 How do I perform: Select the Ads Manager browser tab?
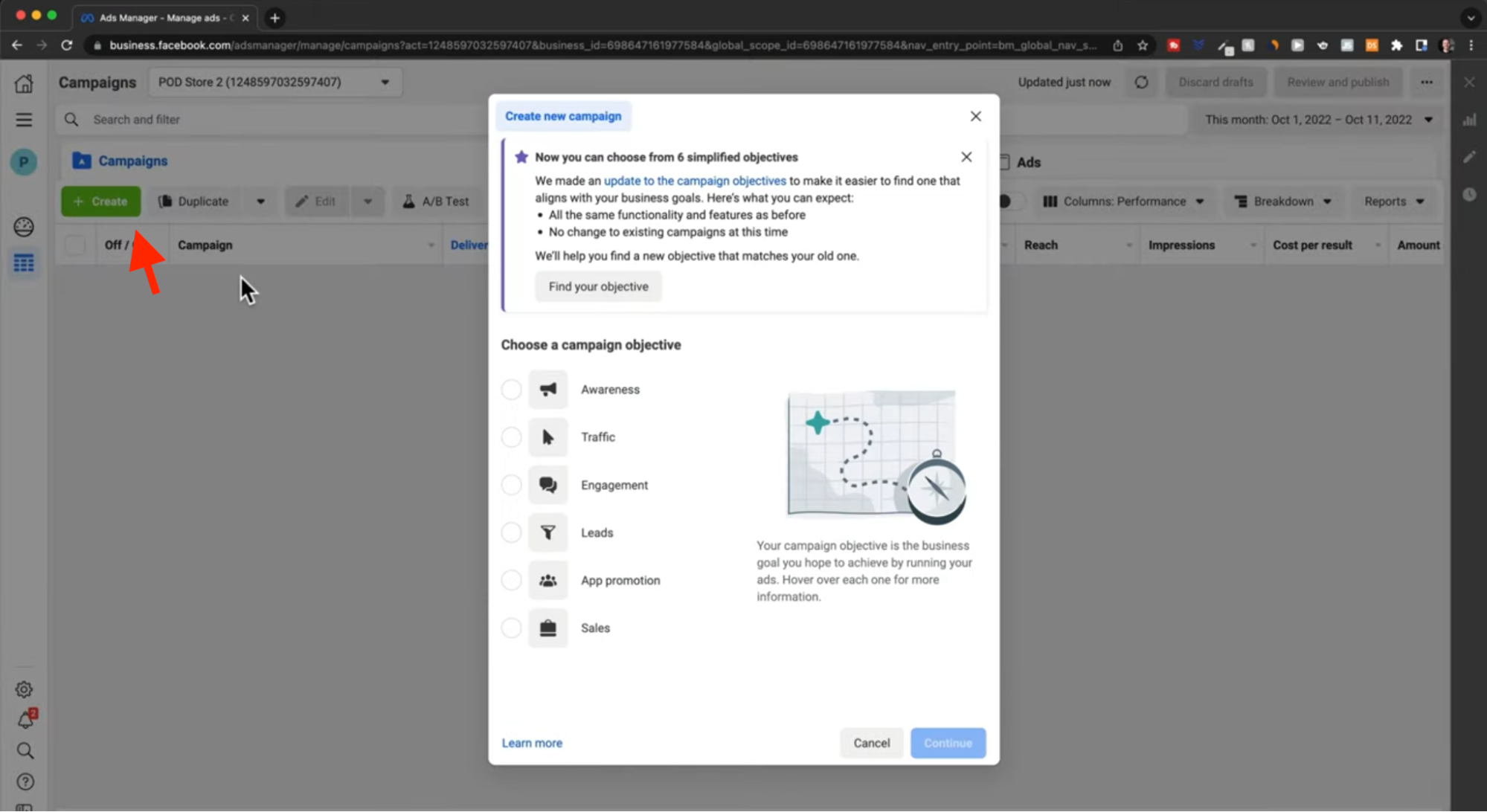tap(165, 18)
